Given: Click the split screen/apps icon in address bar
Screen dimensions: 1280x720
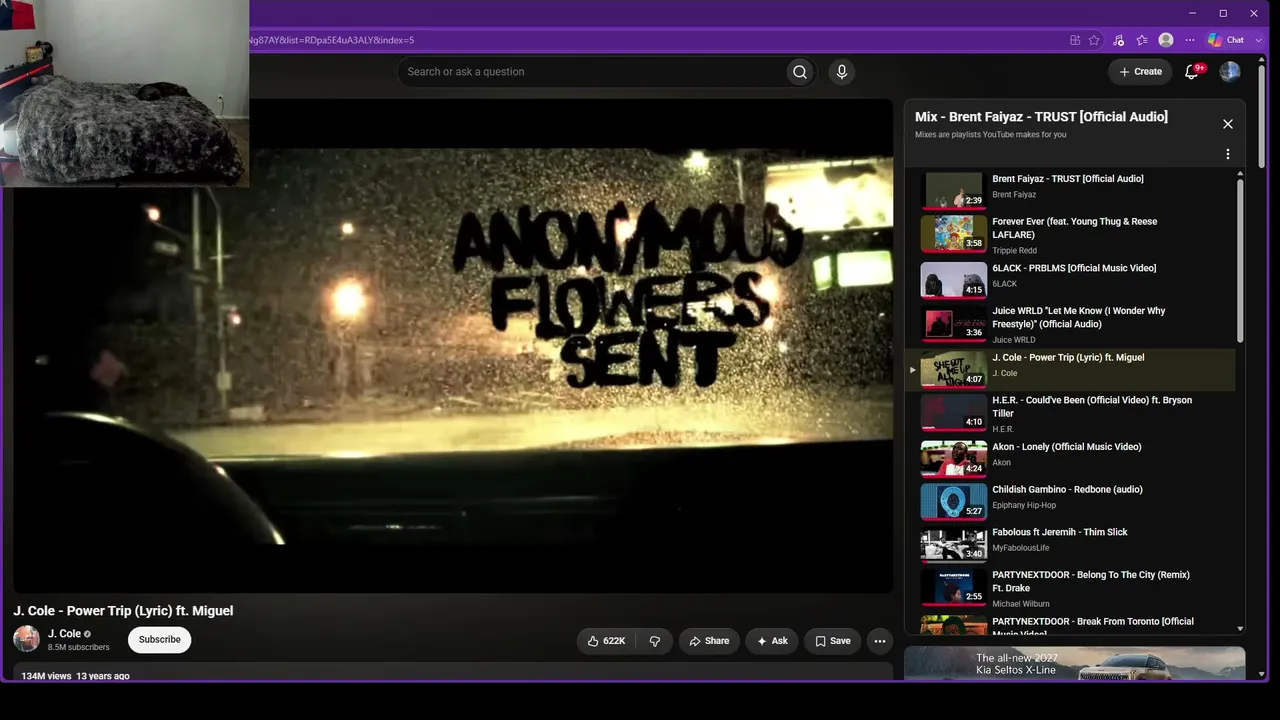Looking at the screenshot, I should [1075, 40].
